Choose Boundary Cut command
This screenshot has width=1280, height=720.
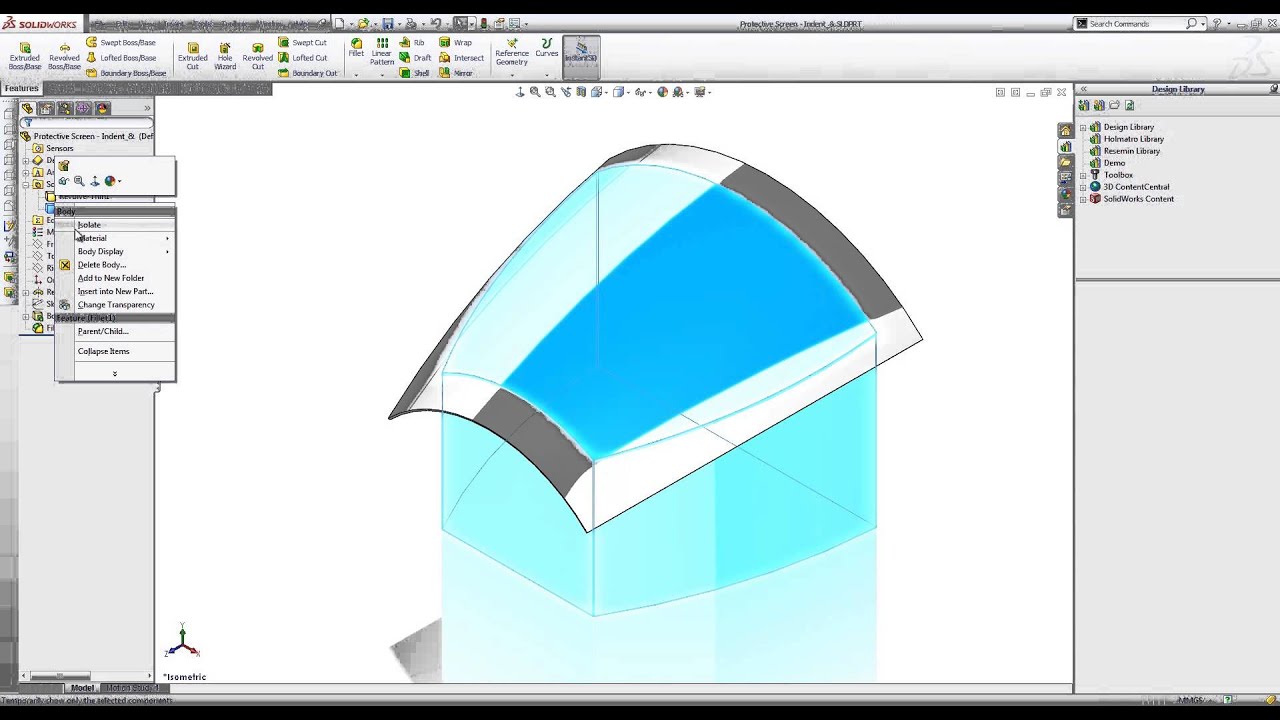307,73
